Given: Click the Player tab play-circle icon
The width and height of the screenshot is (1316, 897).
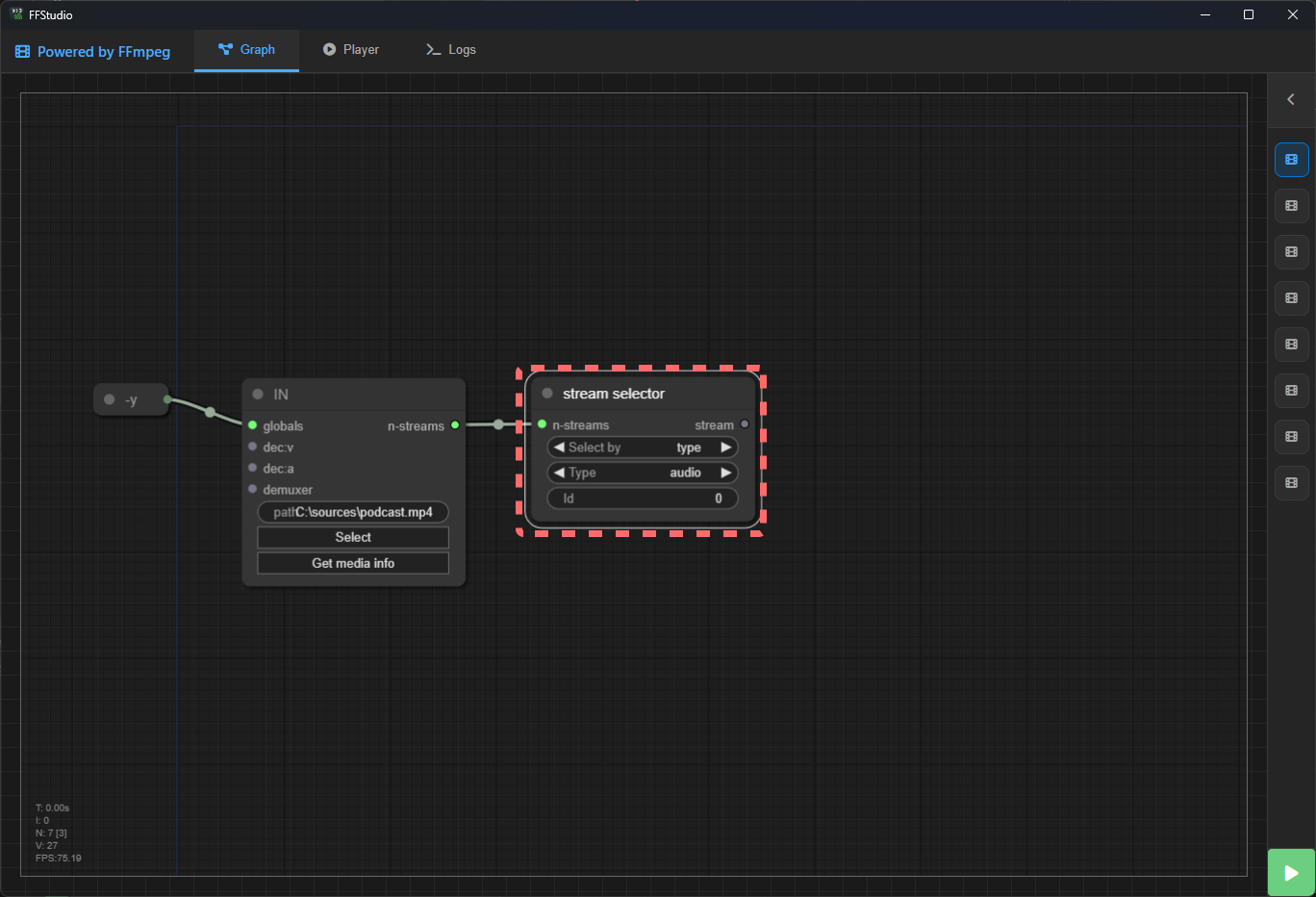Looking at the screenshot, I should 329,49.
